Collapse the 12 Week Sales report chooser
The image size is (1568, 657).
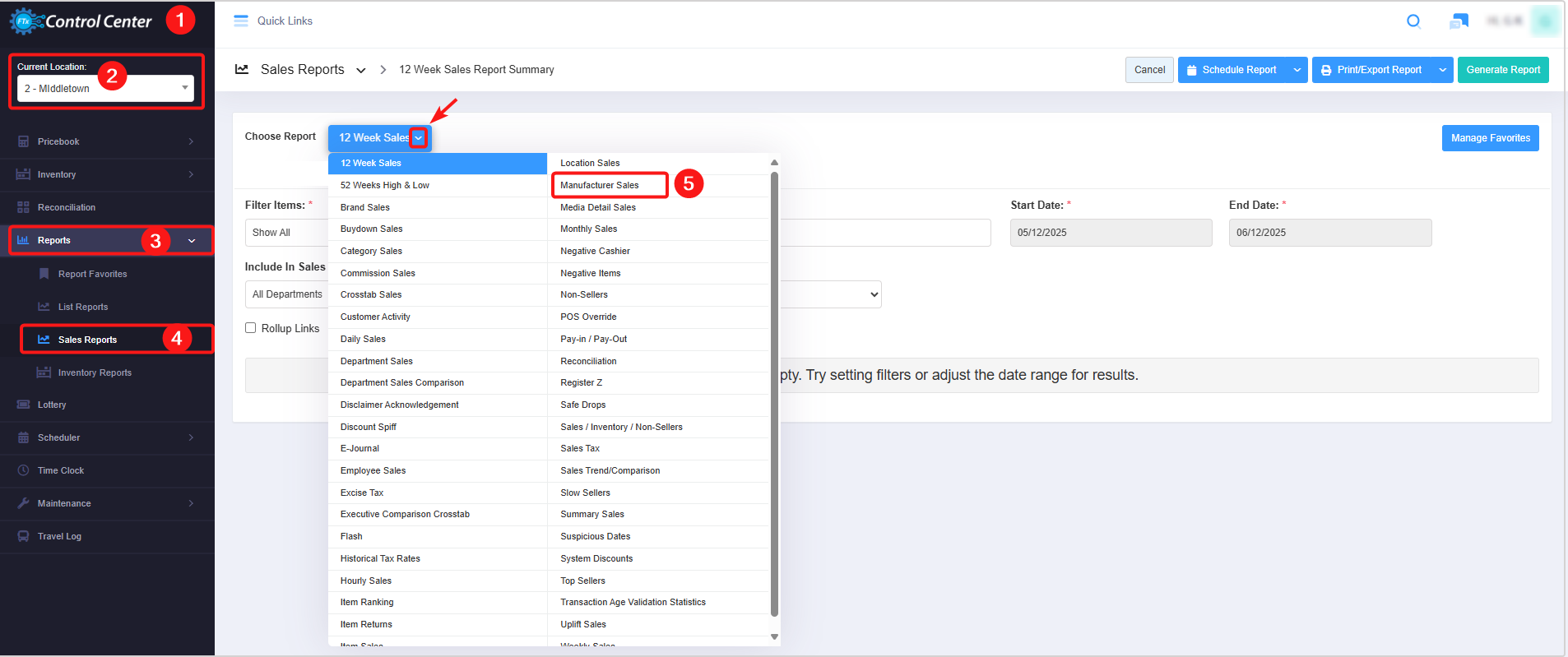click(419, 138)
